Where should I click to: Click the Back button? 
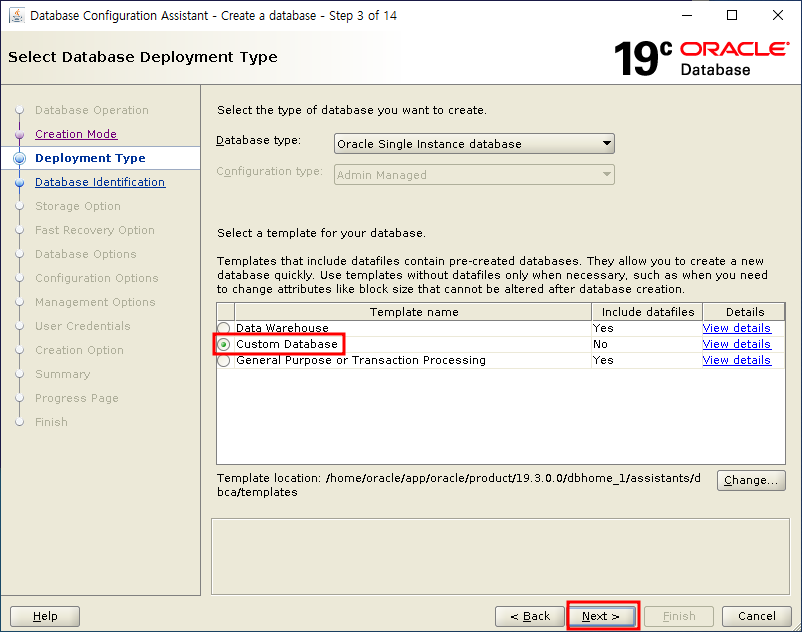530,616
